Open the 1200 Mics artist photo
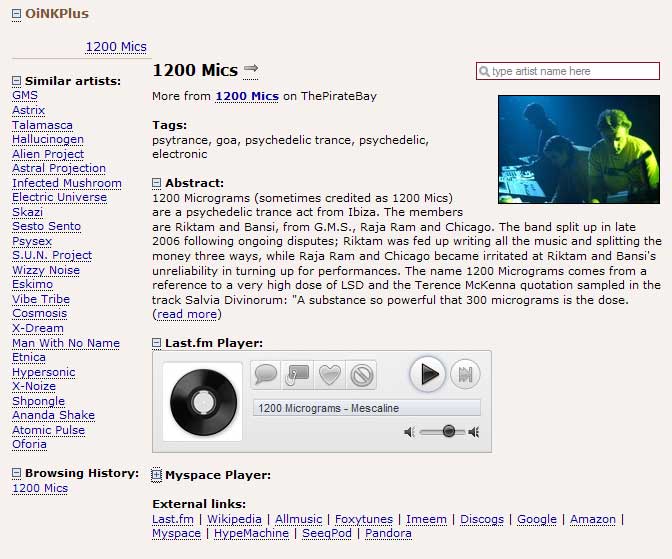The image size is (672, 559). [579, 149]
